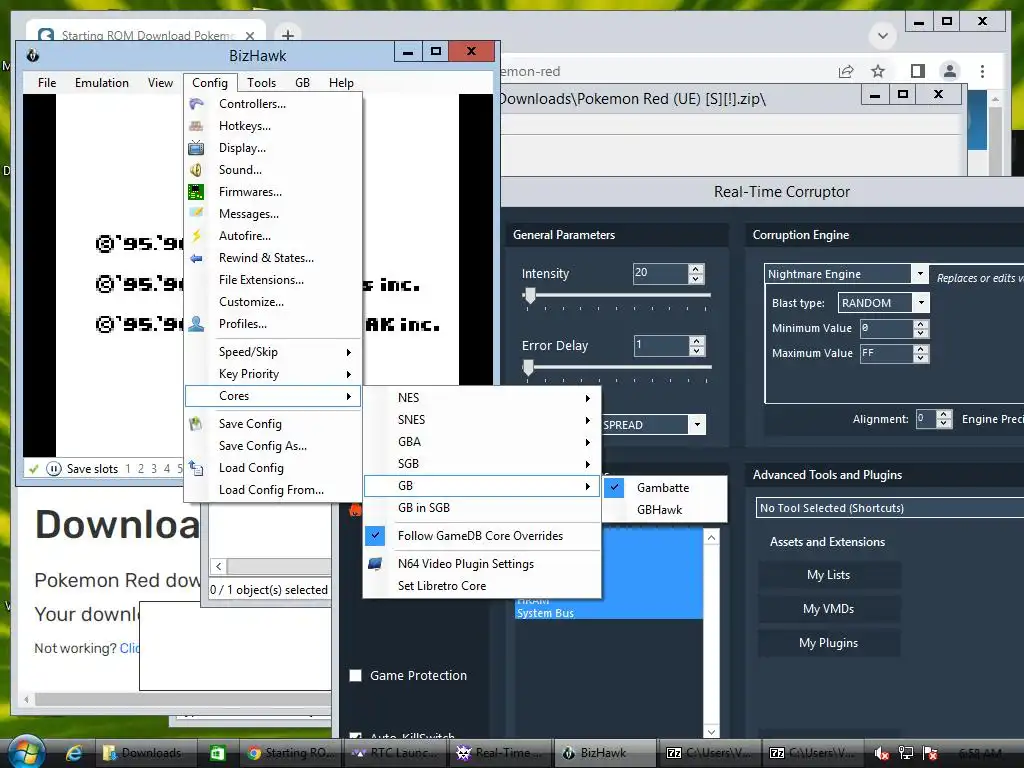The height and width of the screenshot is (768, 1024).
Task: Enable Game Protection checkbox
Action: tap(355, 675)
